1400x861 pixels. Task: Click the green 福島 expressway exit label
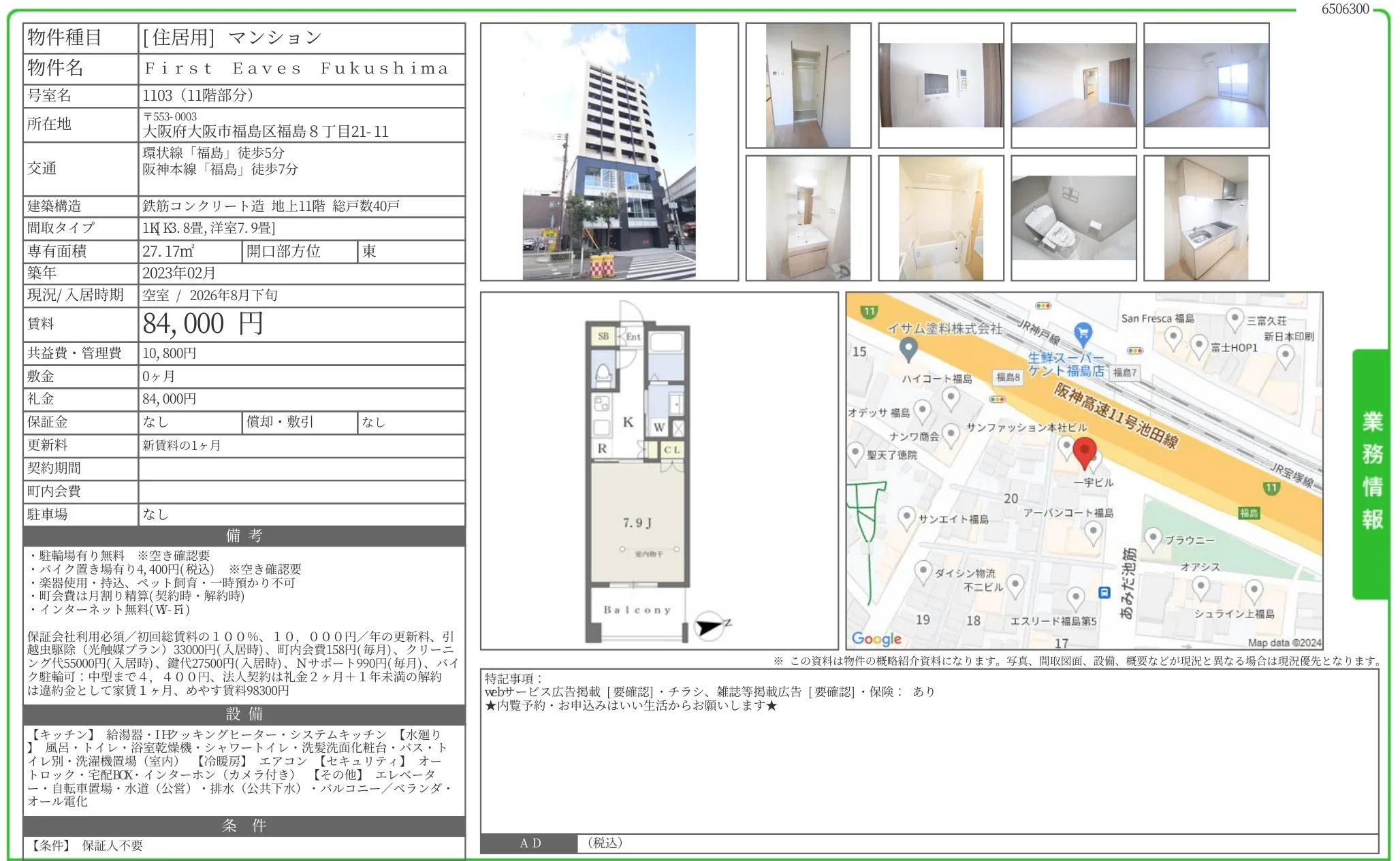(1249, 513)
